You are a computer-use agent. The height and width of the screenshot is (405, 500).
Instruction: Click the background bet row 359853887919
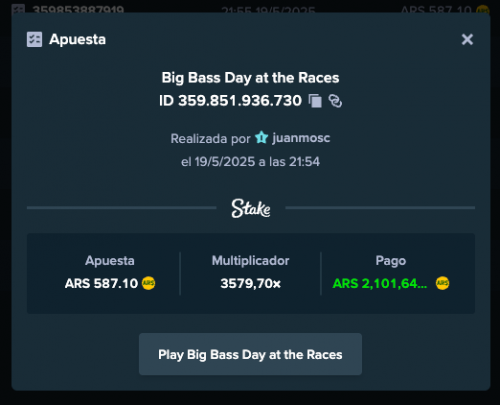point(250,9)
